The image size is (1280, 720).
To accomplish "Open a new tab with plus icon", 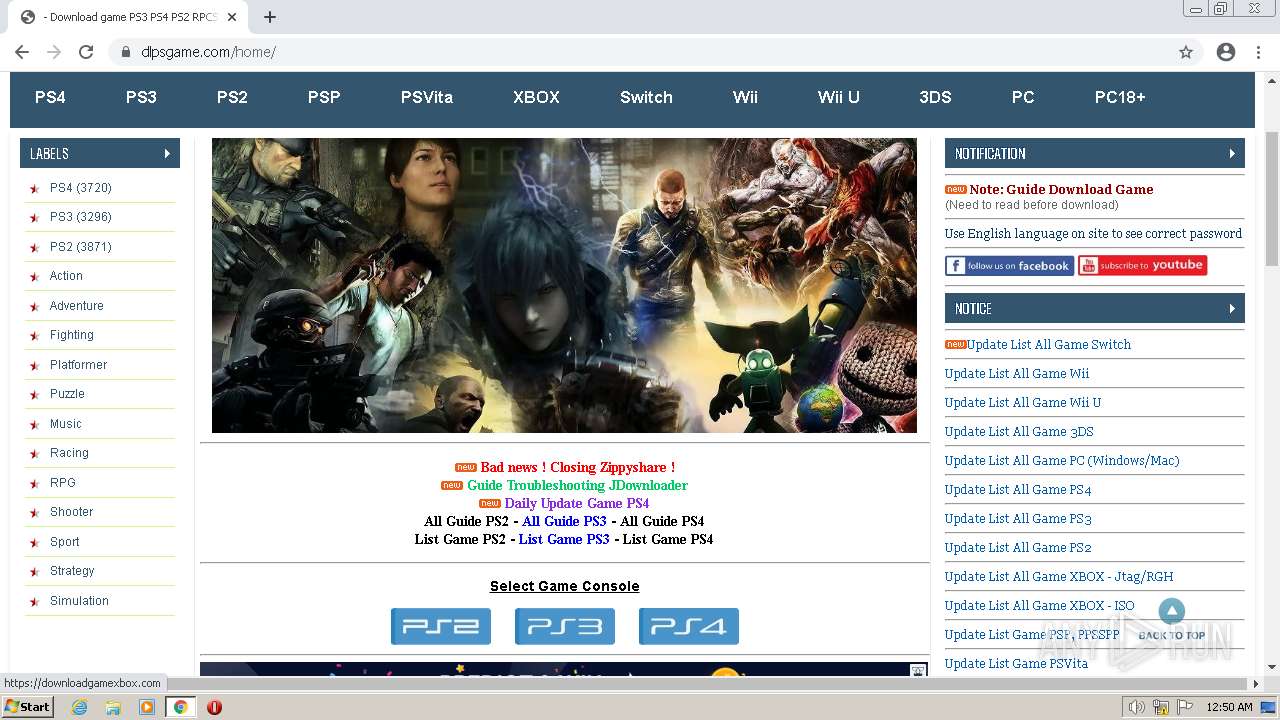I will point(270,17).
